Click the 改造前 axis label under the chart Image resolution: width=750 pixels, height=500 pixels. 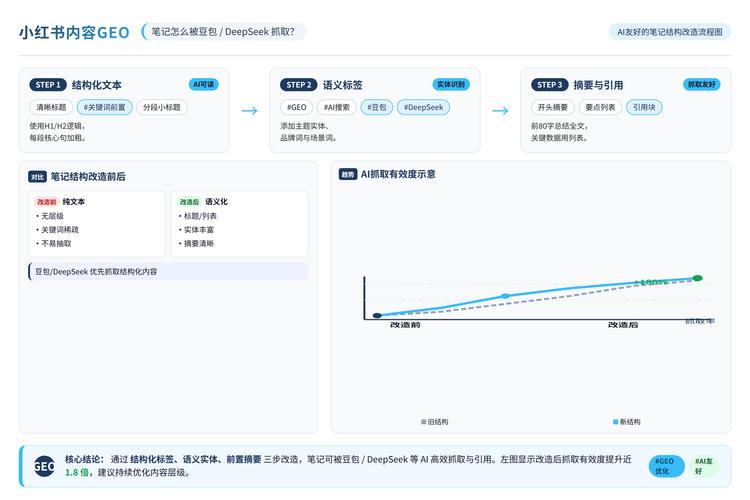tap(405, 325)
